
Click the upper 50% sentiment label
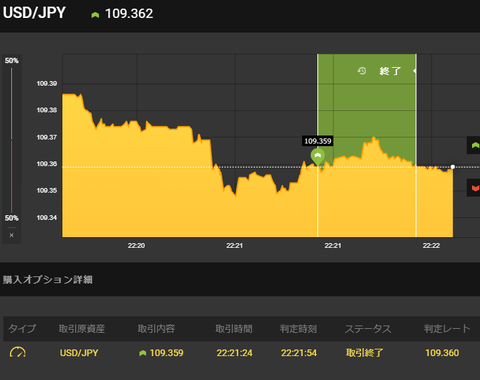[12, 61]
